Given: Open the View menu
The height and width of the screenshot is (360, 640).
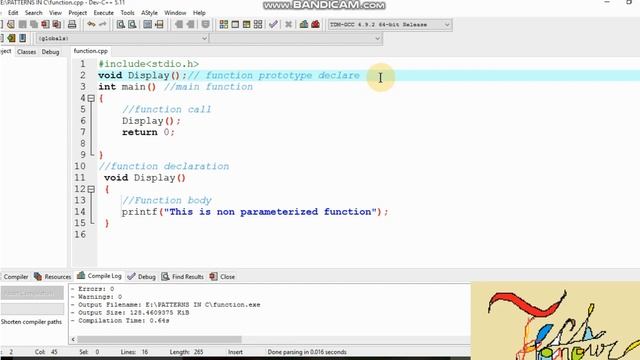Looking at the screenshot, I should click(55, 13).
